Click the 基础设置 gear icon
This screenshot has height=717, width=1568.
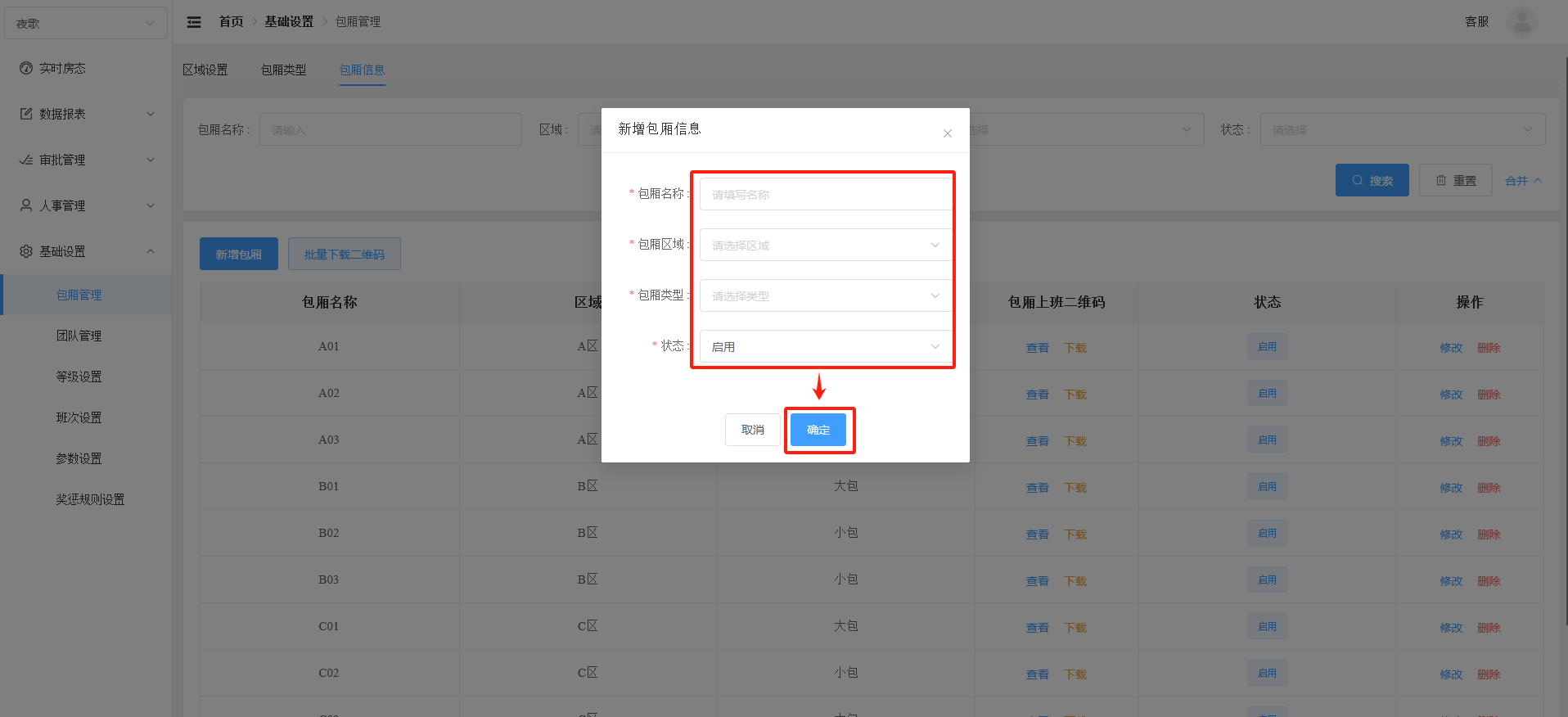pyautogui.click(x=26, y=251)
